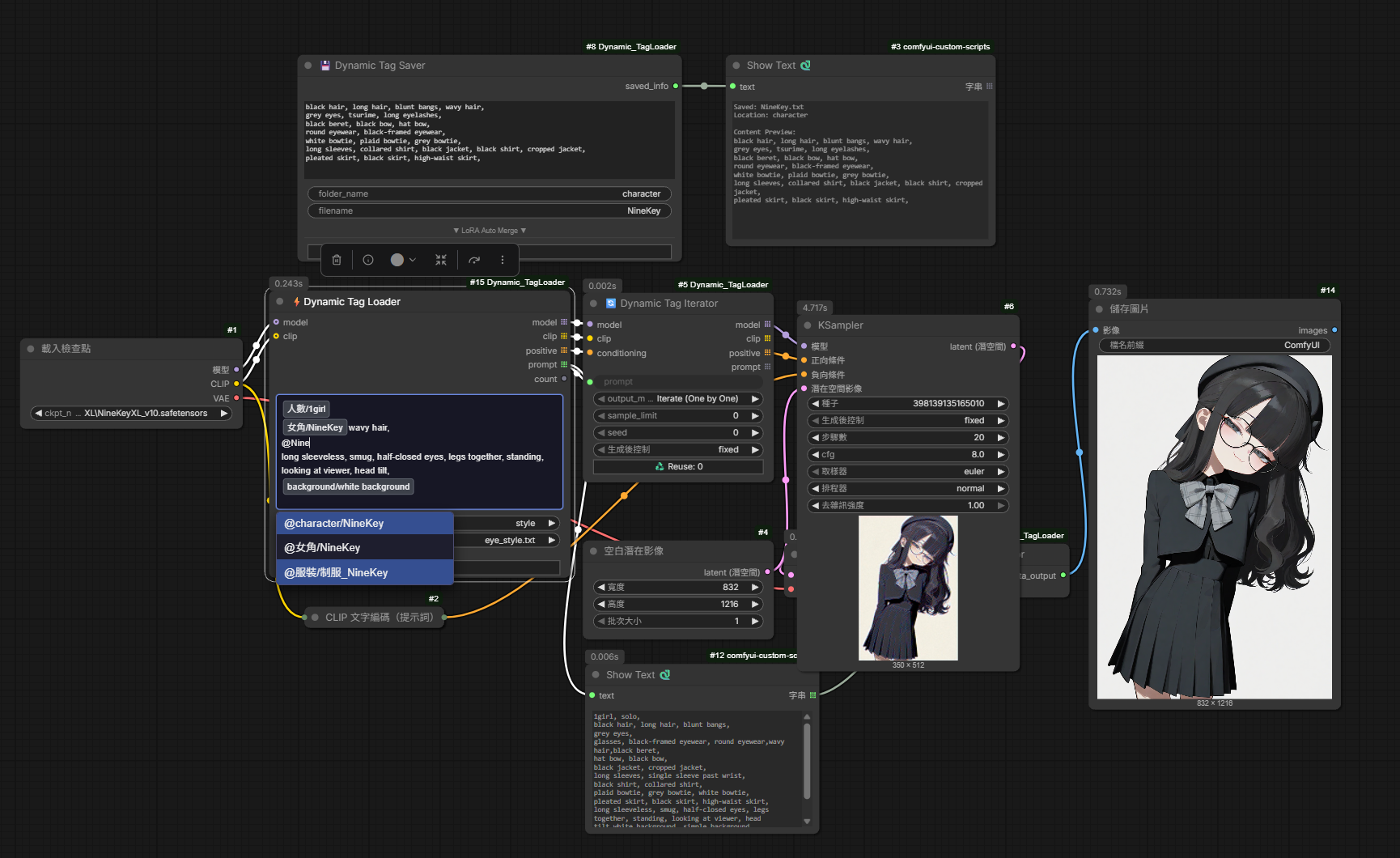Toggle collapse dot on KSampler node
This screenshot has height=858, width=1400.
(808, 325)
